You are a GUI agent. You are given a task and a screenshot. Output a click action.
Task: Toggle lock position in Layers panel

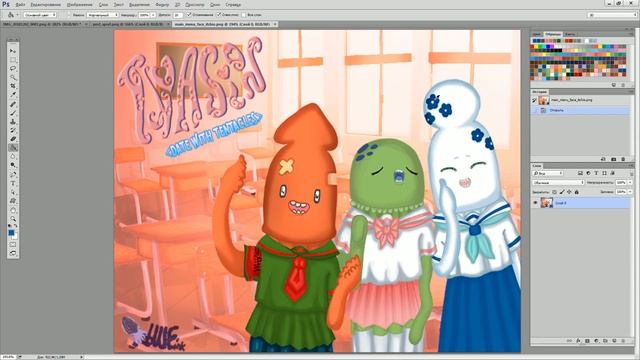click(x=569, y=192)
